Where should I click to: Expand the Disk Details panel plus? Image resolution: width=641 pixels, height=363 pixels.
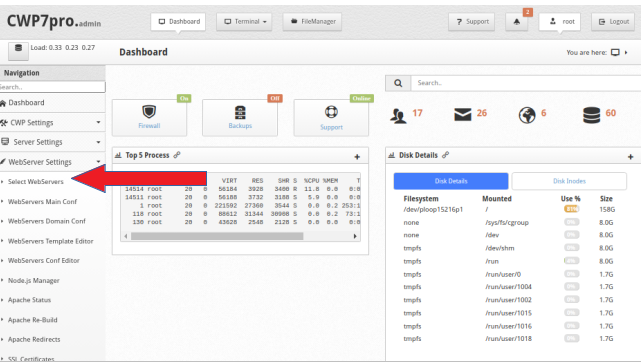click(x=630, y=157)
